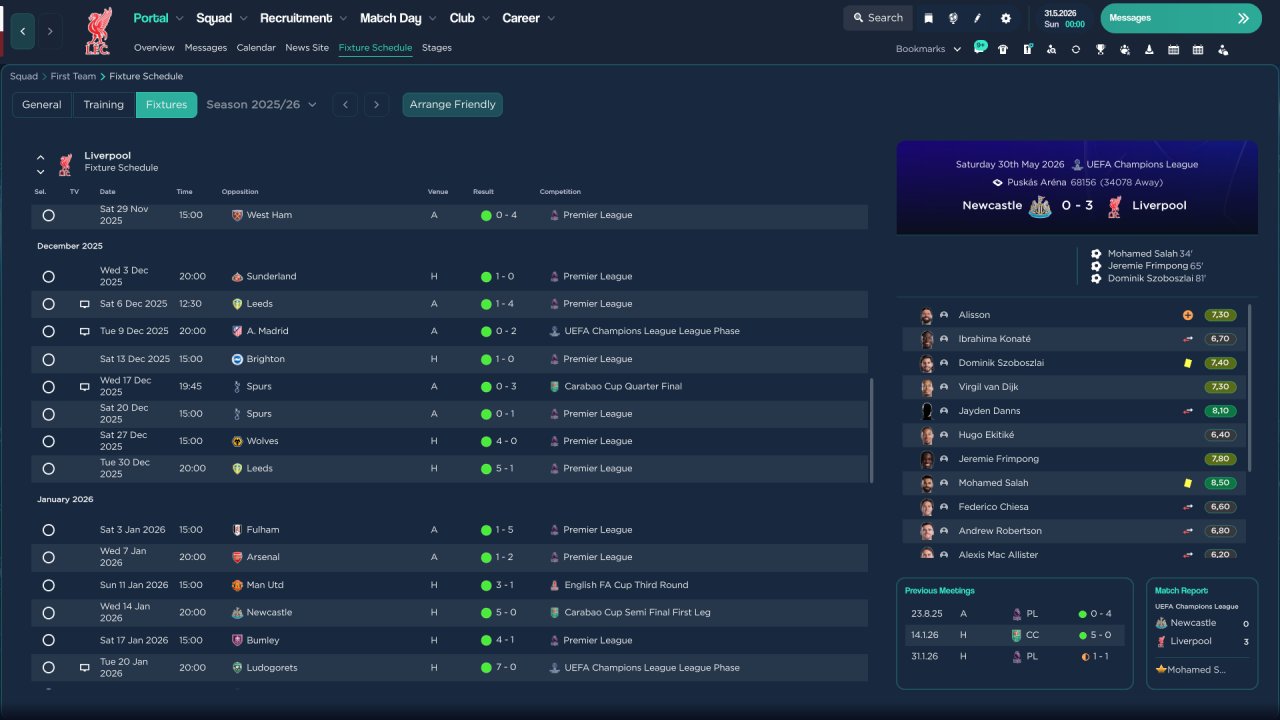Screen dimensions: 1280x720
Task: Click Jayden Danns' 8,10 rating badge
Action: pyautogui.click(x=1220, y=411)
